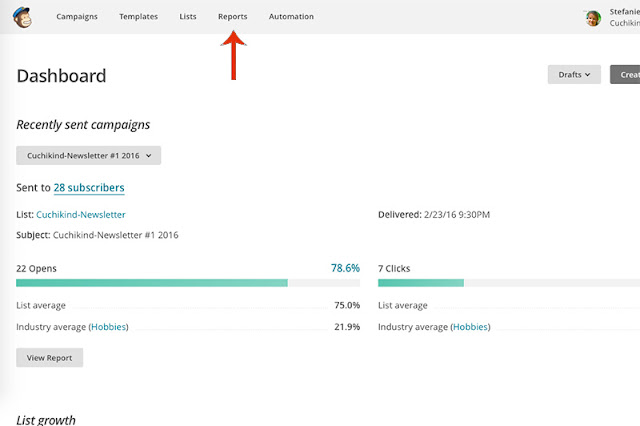This screenshot has width=640, height=426.
Task: Expand the Drafts dropdown
Action: point(574,75)
